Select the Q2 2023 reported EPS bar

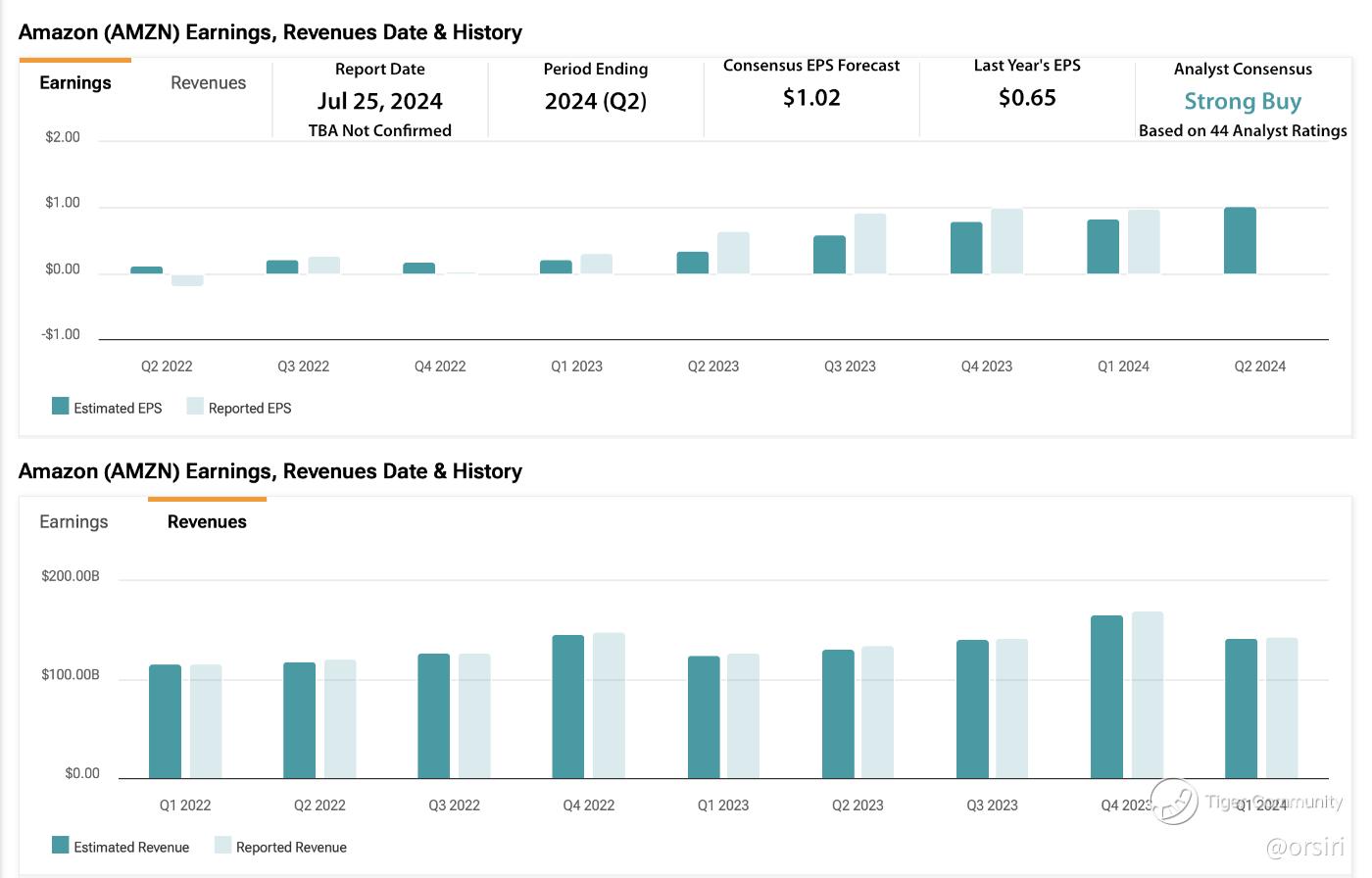(x=733, y=253)
